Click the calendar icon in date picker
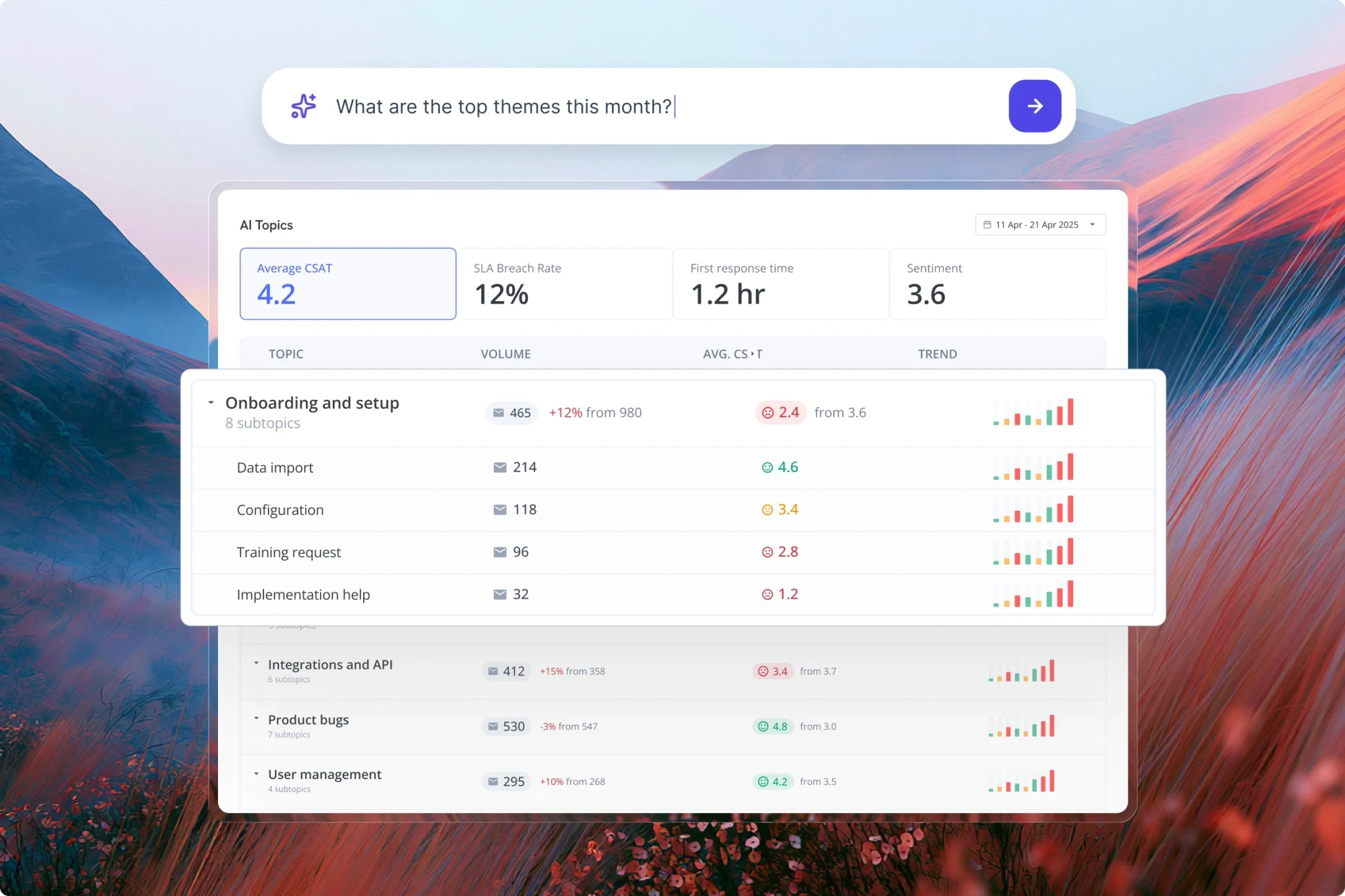Image resolution: width=1345 pixels, height=896 pixels. point(986,224)
